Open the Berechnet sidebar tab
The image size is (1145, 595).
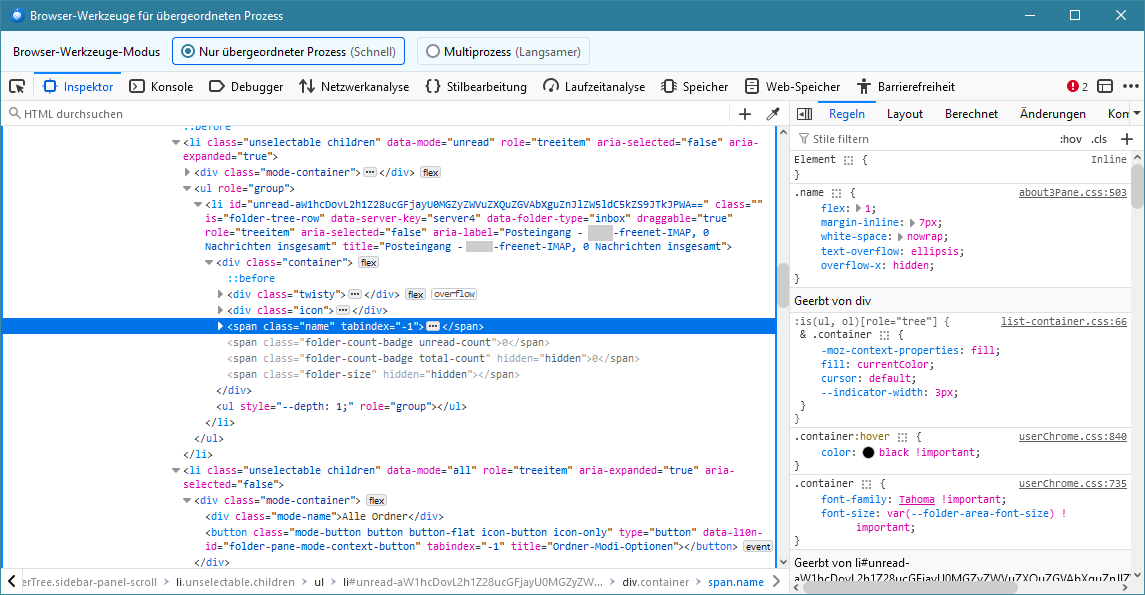pyautogui.click(x=971, y=114)
